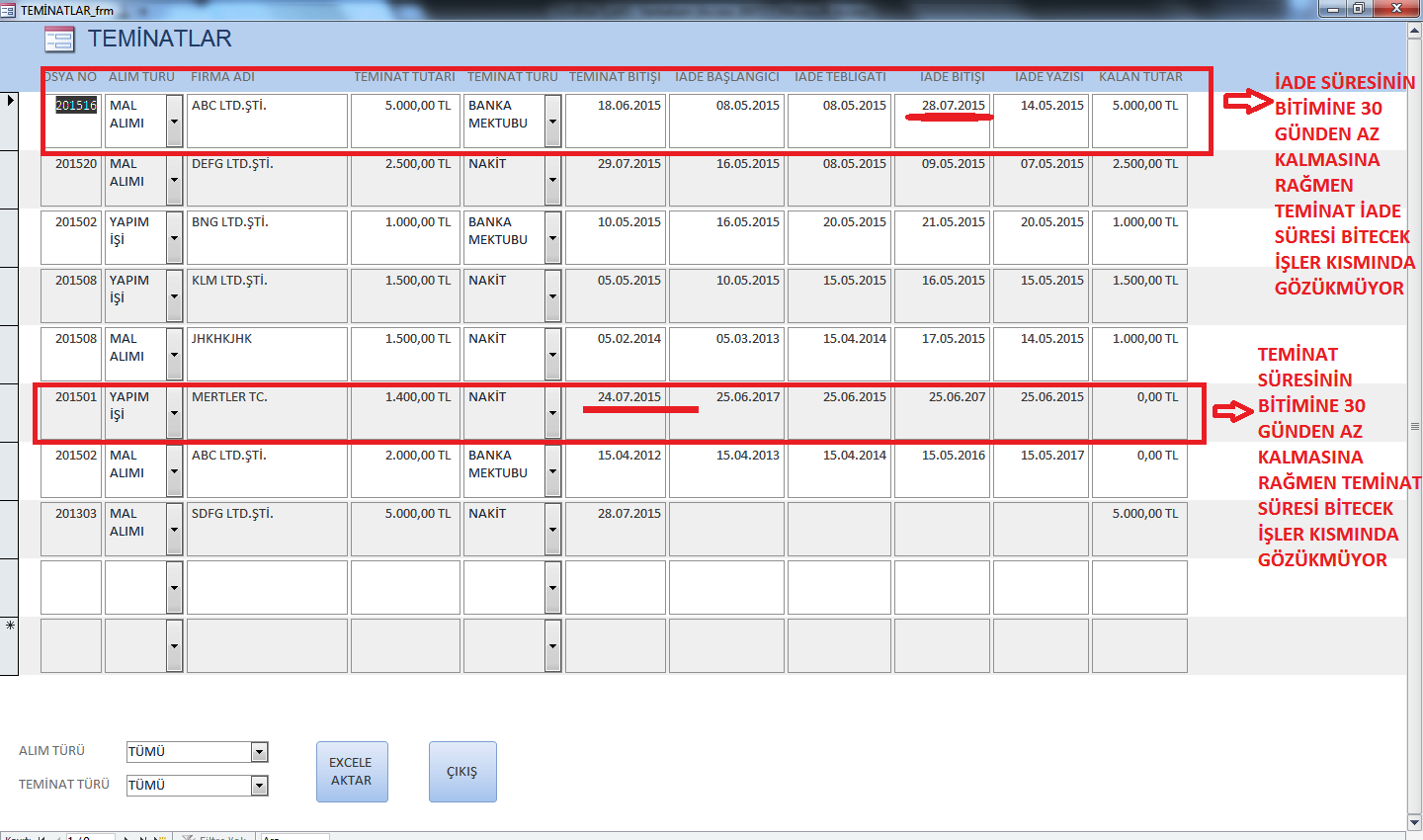Expand ALIM TURU dropdown for DEFG LTD.ŞTİ. row

174,180
